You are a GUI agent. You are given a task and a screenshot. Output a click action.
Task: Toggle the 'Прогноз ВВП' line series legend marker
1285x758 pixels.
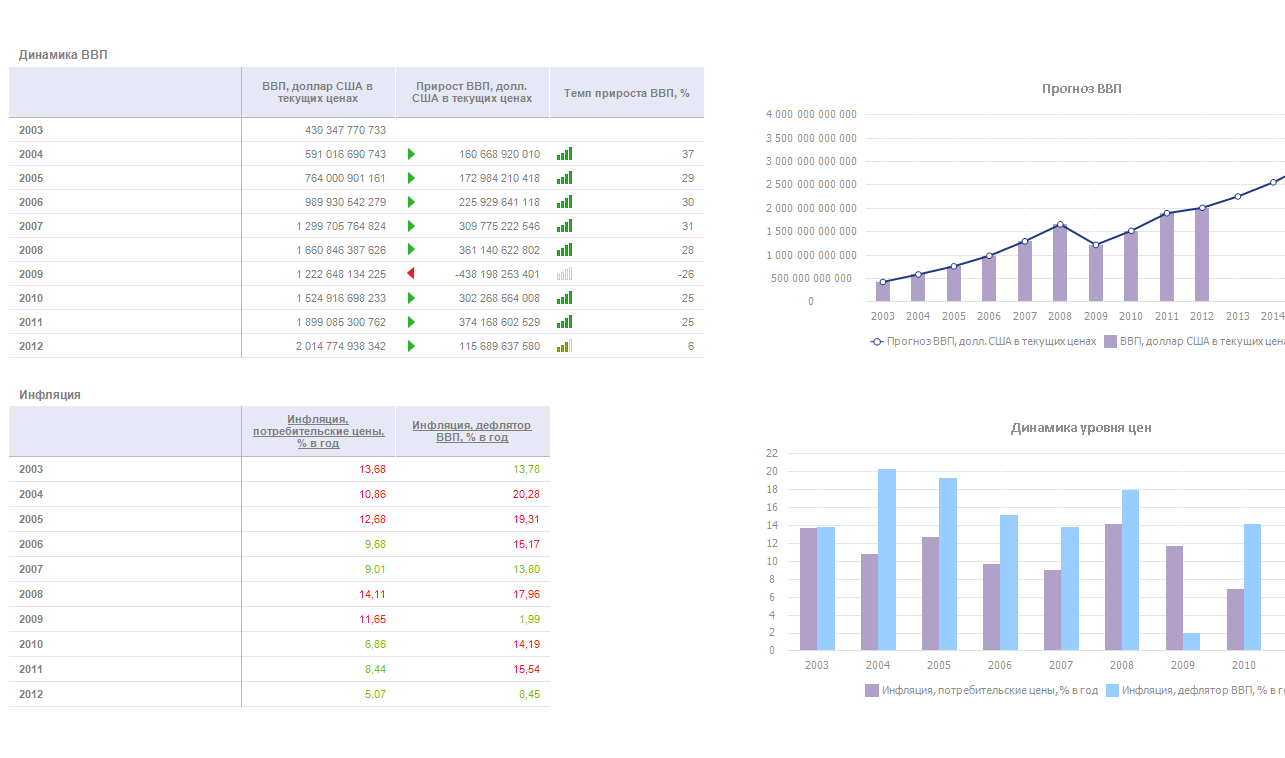[x=877, y=341]
